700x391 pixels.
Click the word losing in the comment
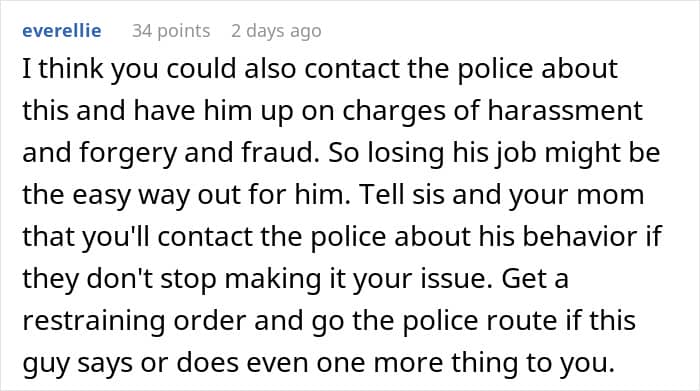tap(406, 153)
